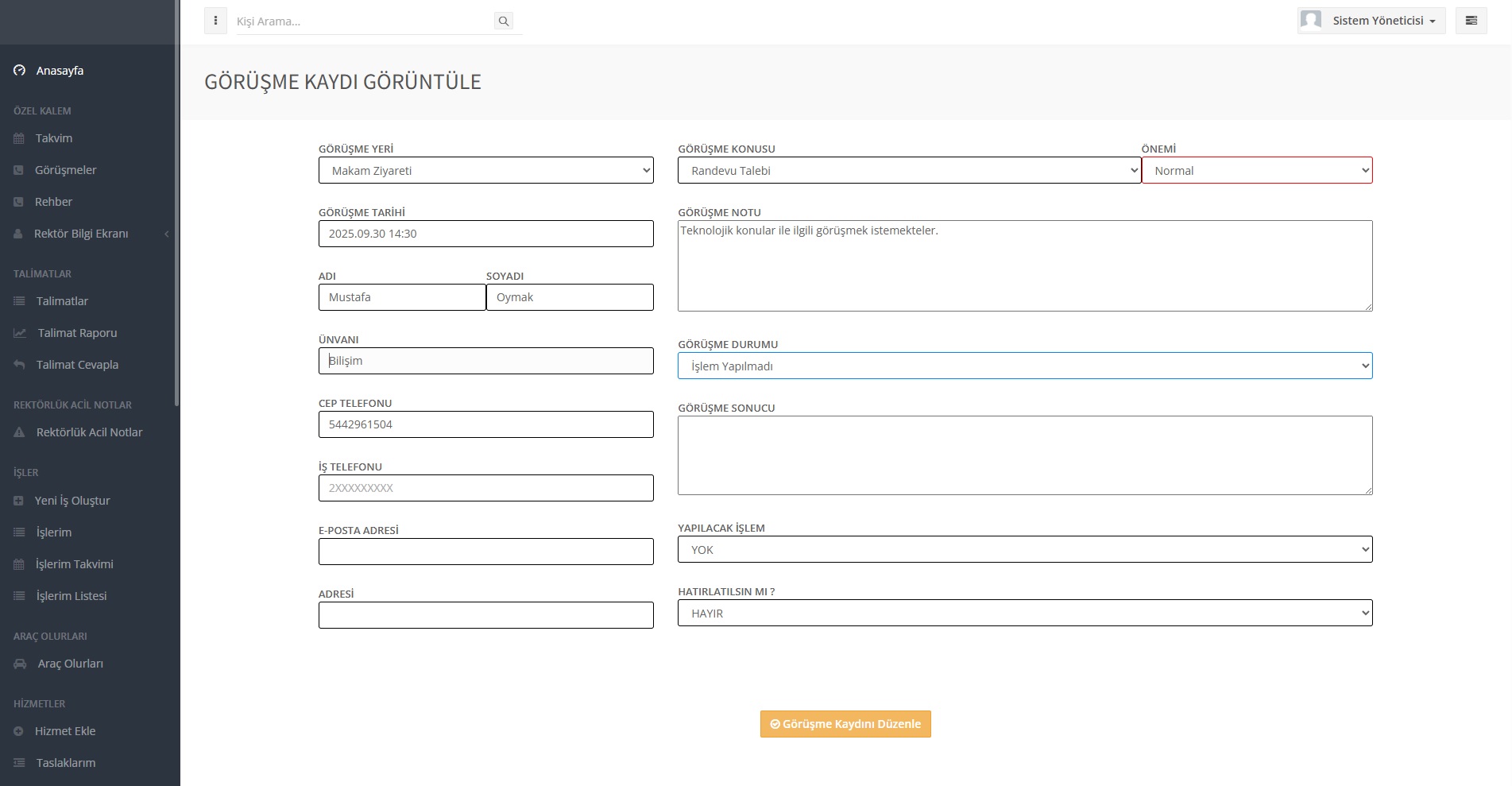
Task: Open the Hatırlatılsın mı dropdown
Action: pos(1024,614)
